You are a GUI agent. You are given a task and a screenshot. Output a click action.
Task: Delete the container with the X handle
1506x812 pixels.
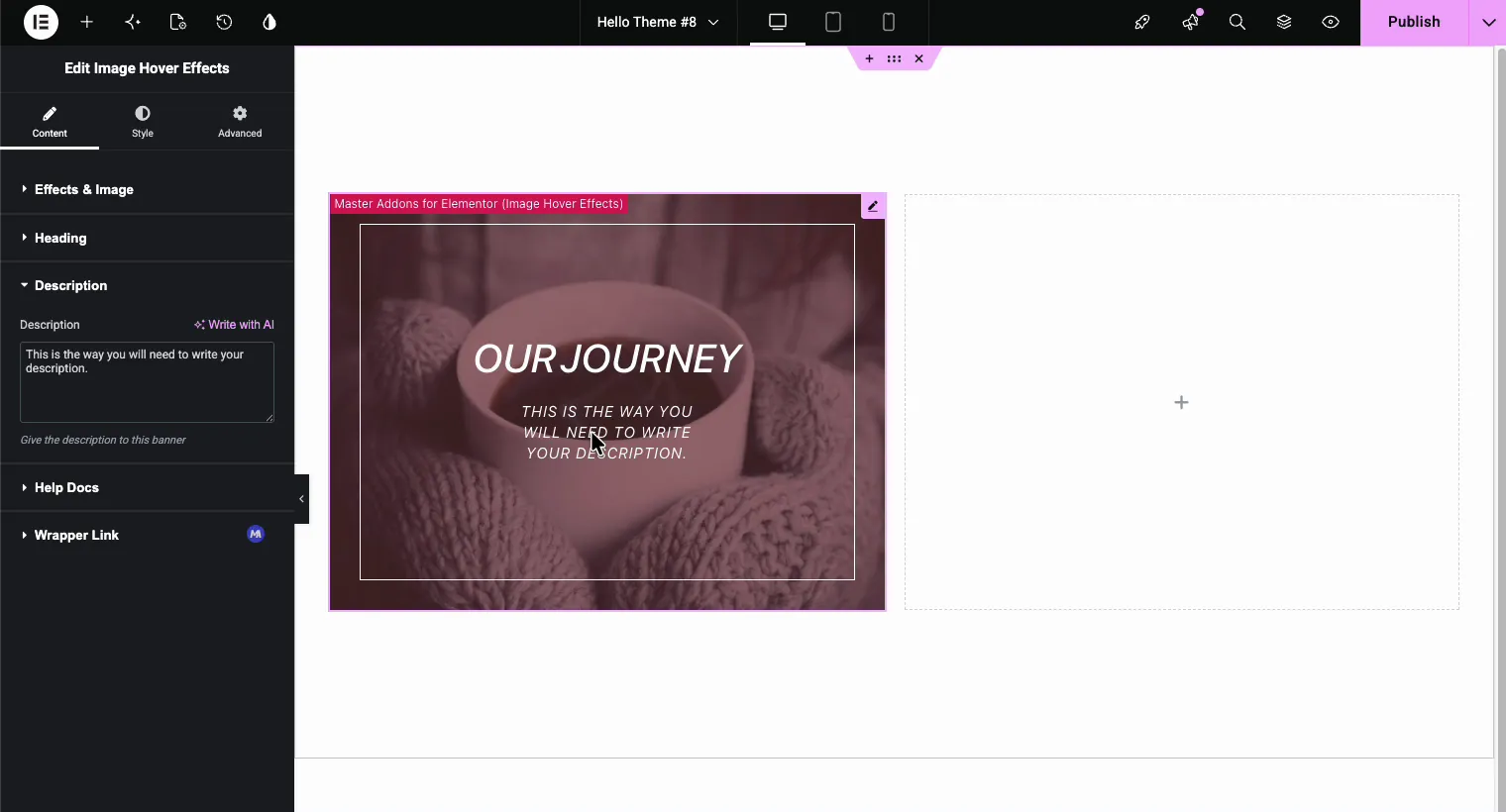tap(919, 58)
